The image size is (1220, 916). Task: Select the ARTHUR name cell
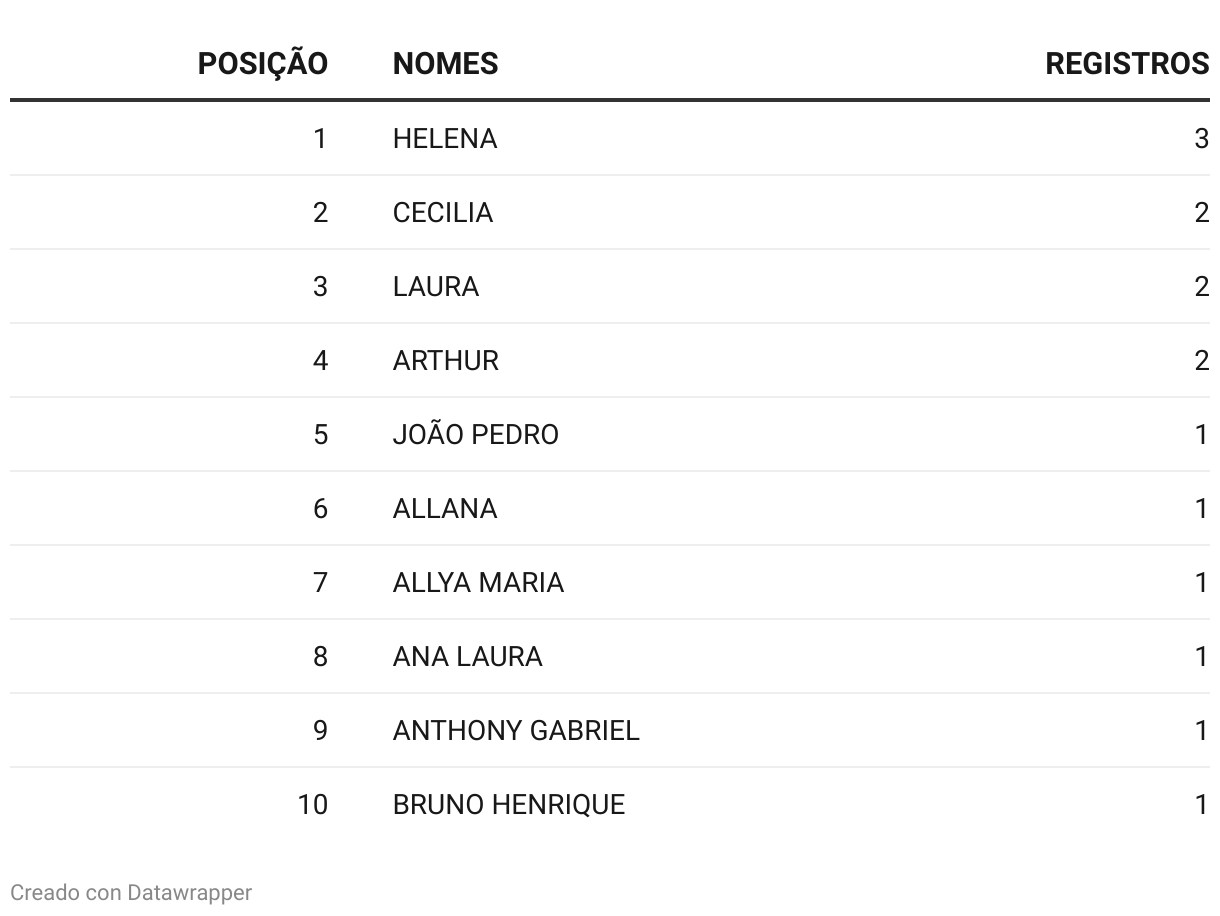click(x=446, y=361)
